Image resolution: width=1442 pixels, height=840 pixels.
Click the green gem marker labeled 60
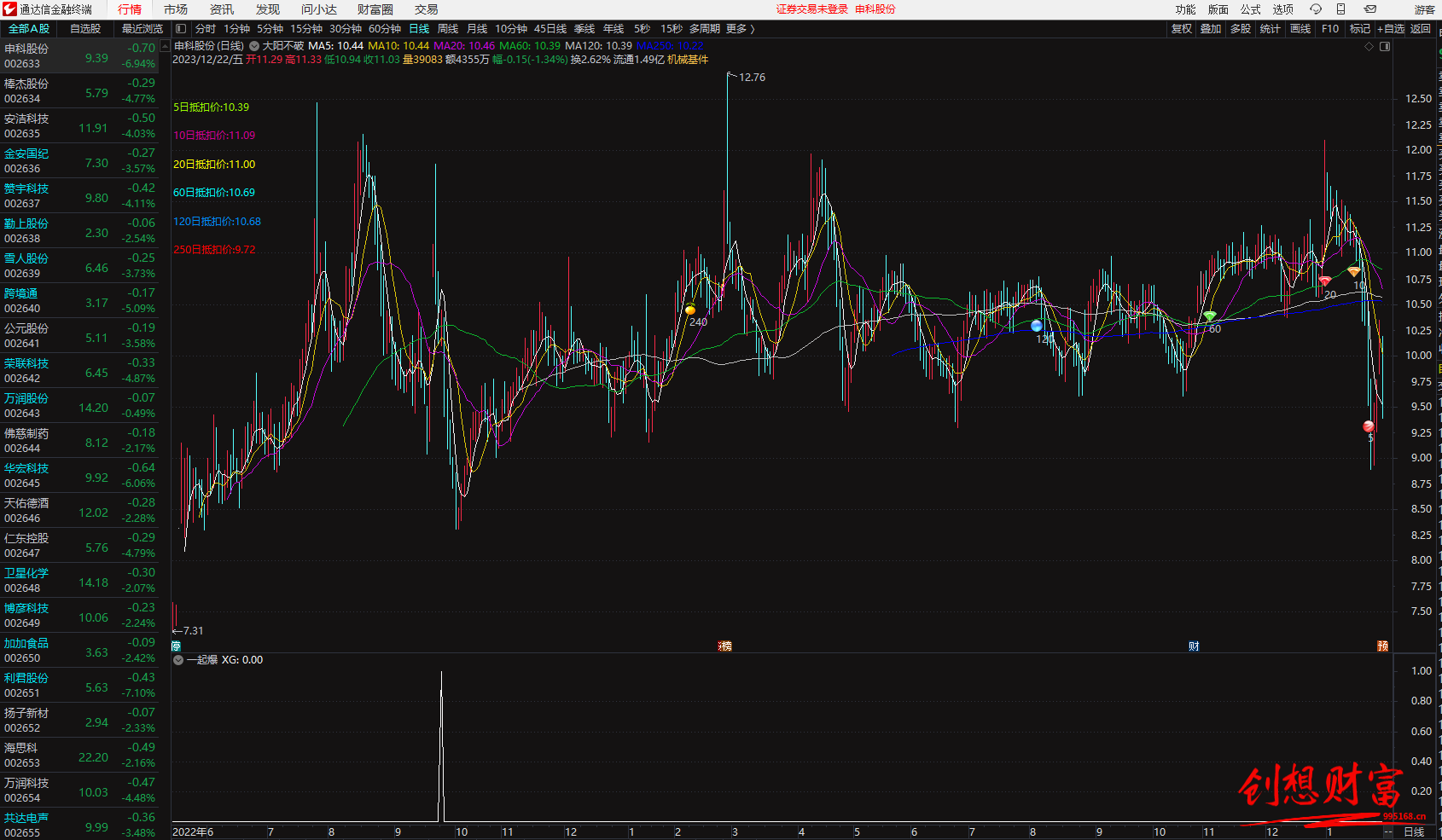click(1209, 316)
